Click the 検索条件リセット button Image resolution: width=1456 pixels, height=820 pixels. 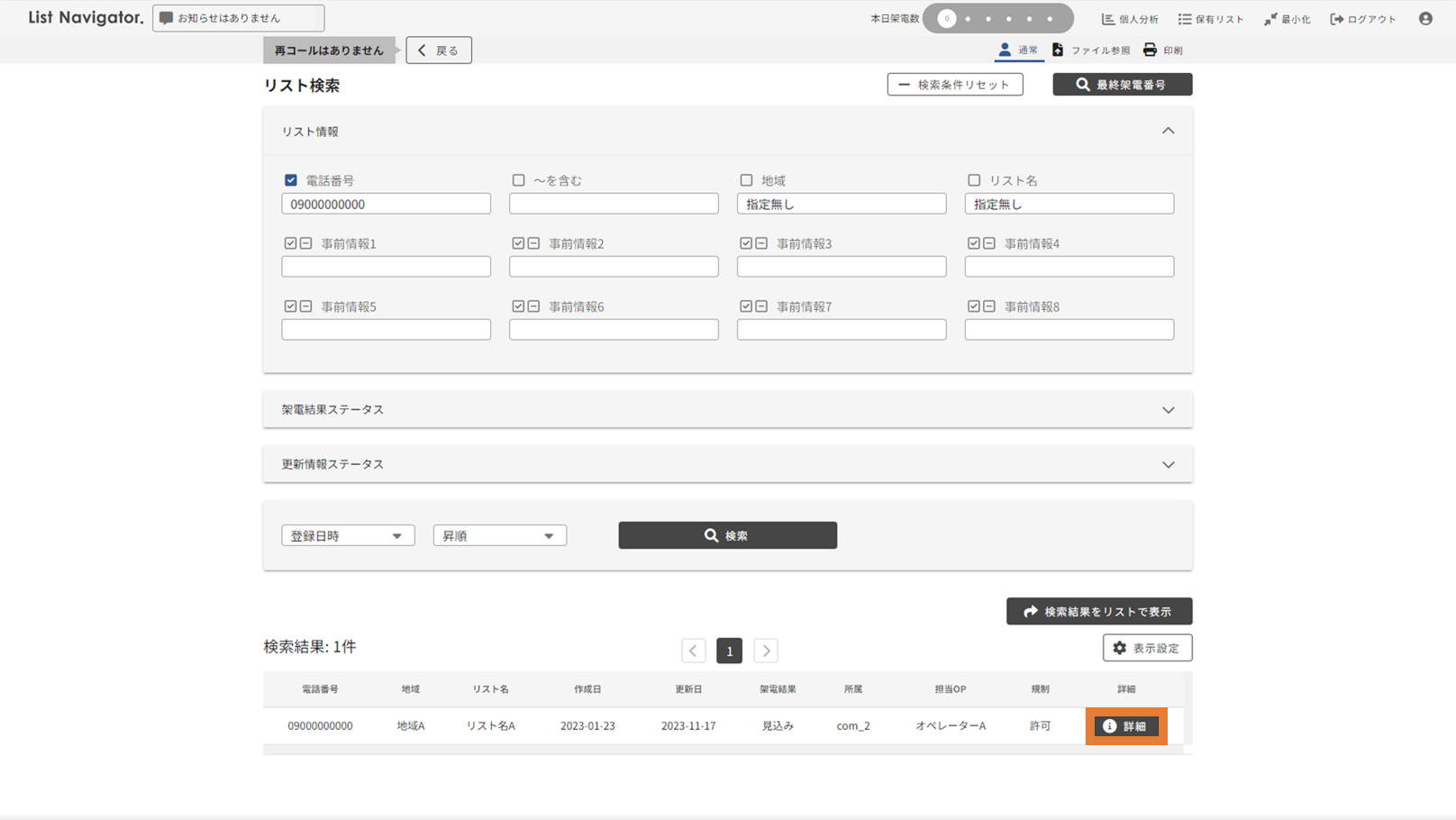[x=954, y=85]
